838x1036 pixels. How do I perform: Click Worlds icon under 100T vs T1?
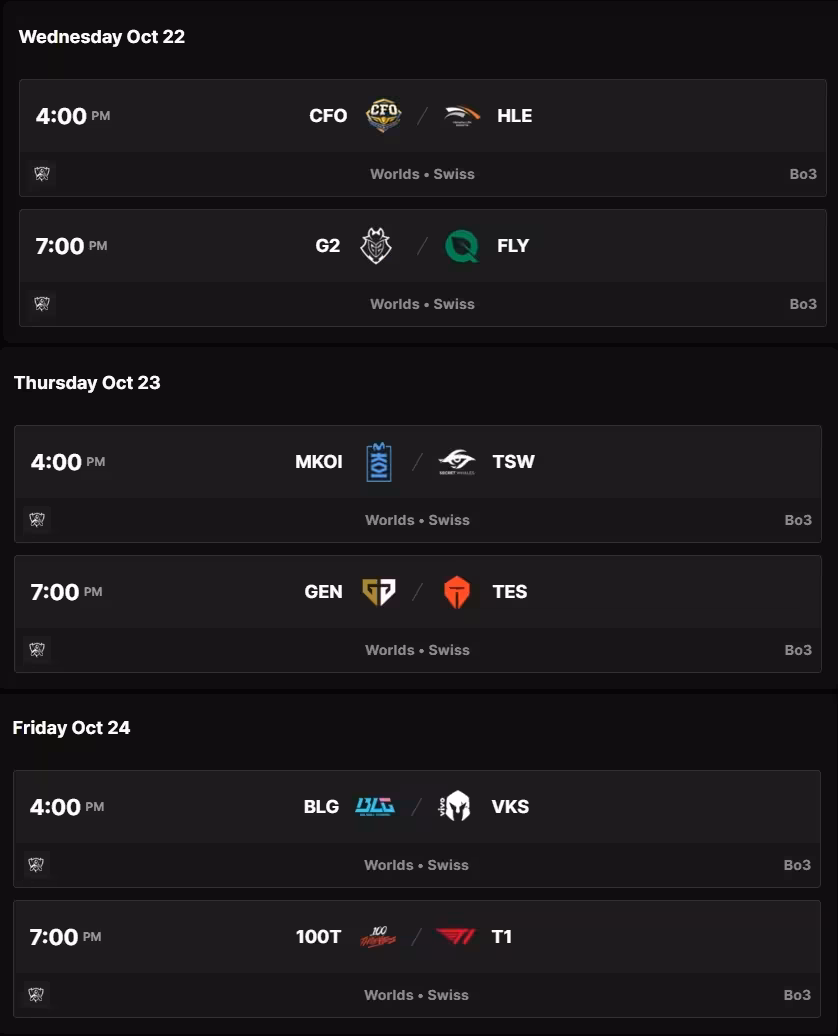36,995
